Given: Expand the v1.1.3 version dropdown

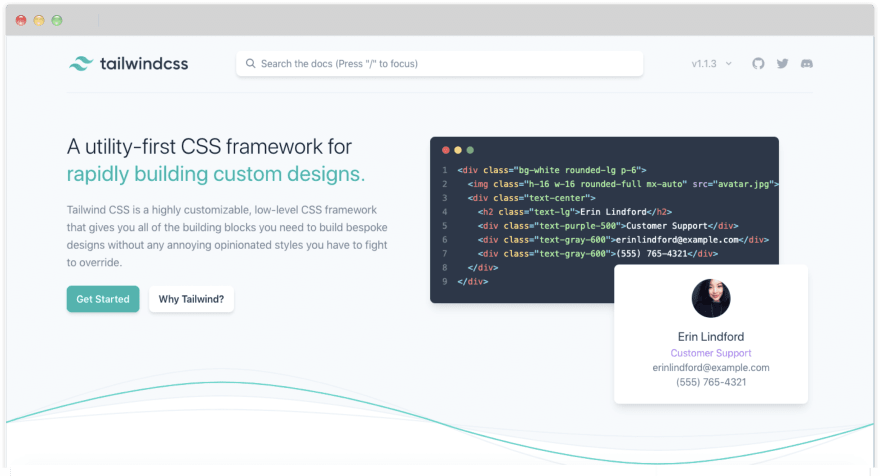Looking at the screenshot, I should point(712,63).
